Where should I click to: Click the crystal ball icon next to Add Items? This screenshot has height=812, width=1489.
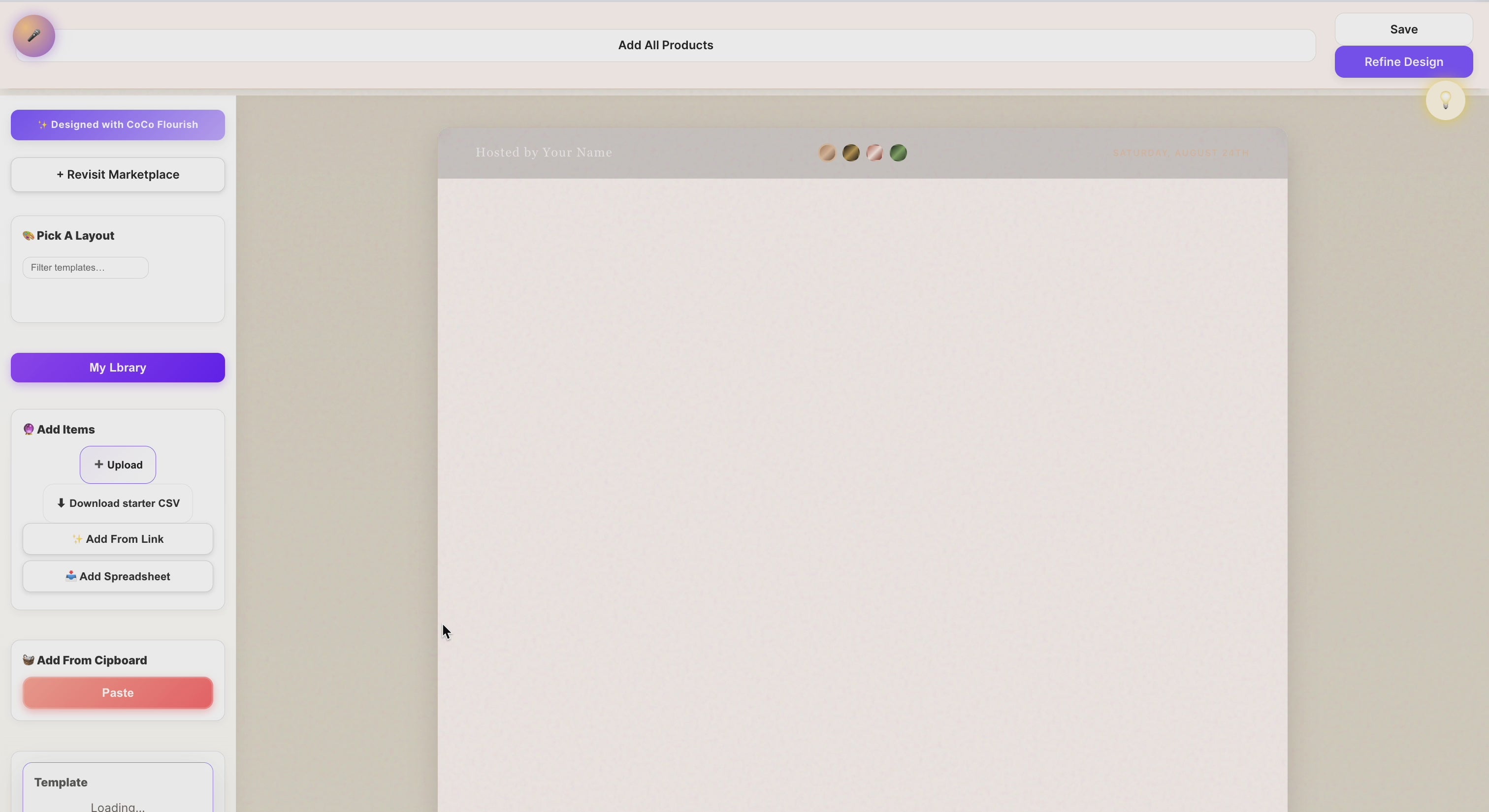pyautogui.click(x=30, y=429)
